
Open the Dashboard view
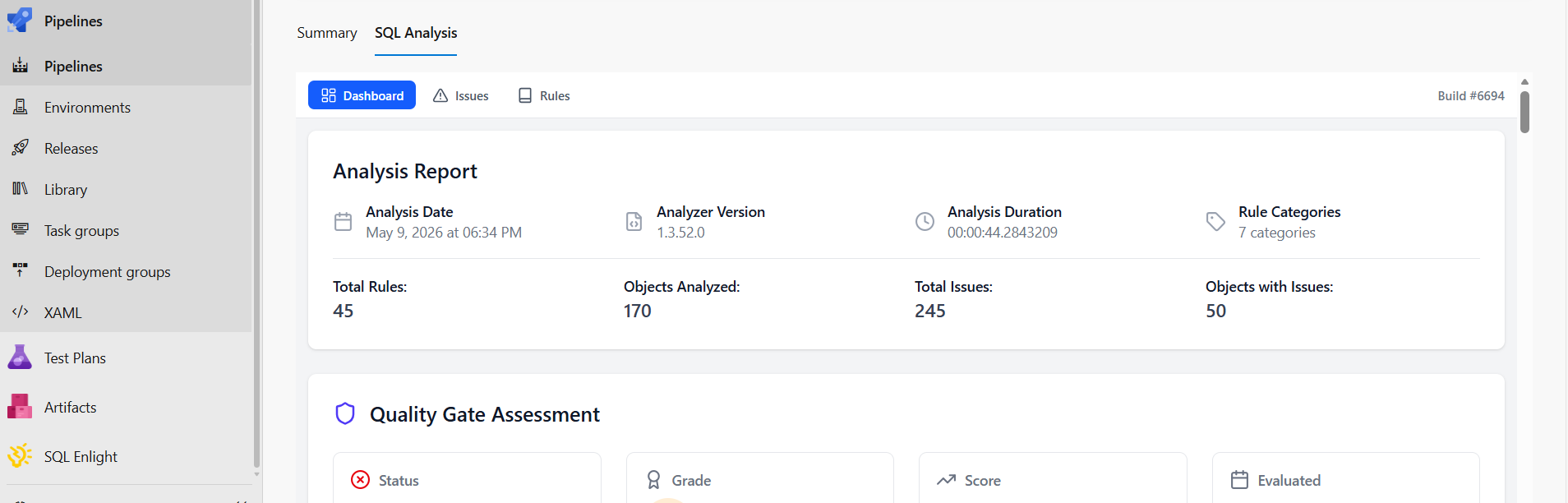[362, 95]
